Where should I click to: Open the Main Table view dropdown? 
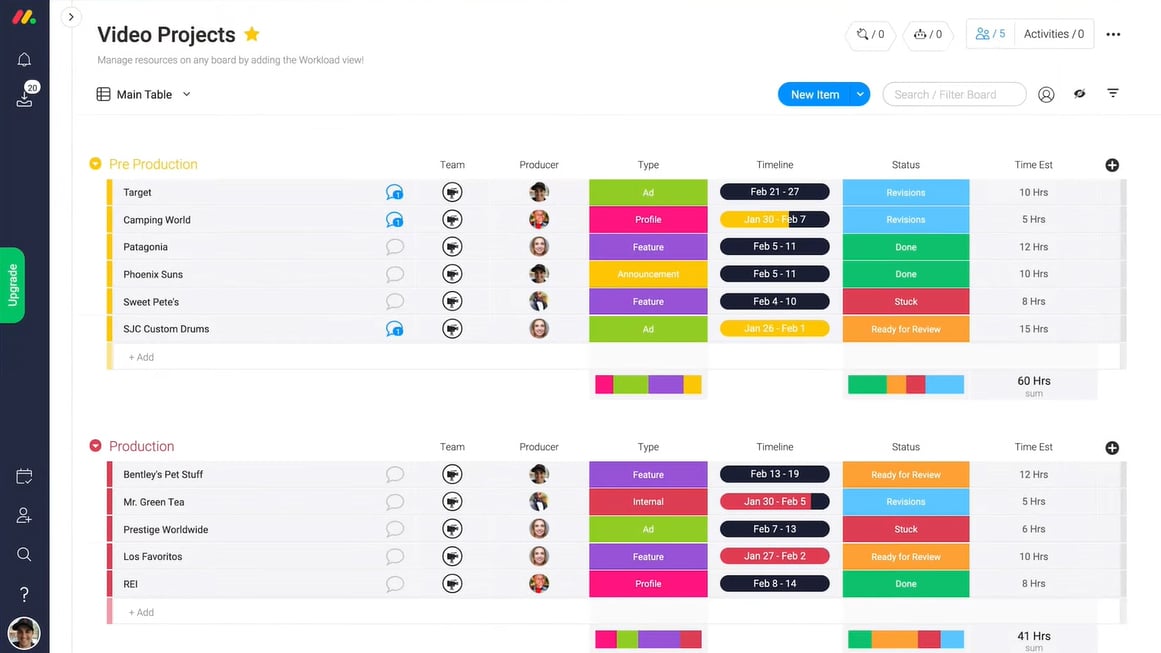point(186,94)
